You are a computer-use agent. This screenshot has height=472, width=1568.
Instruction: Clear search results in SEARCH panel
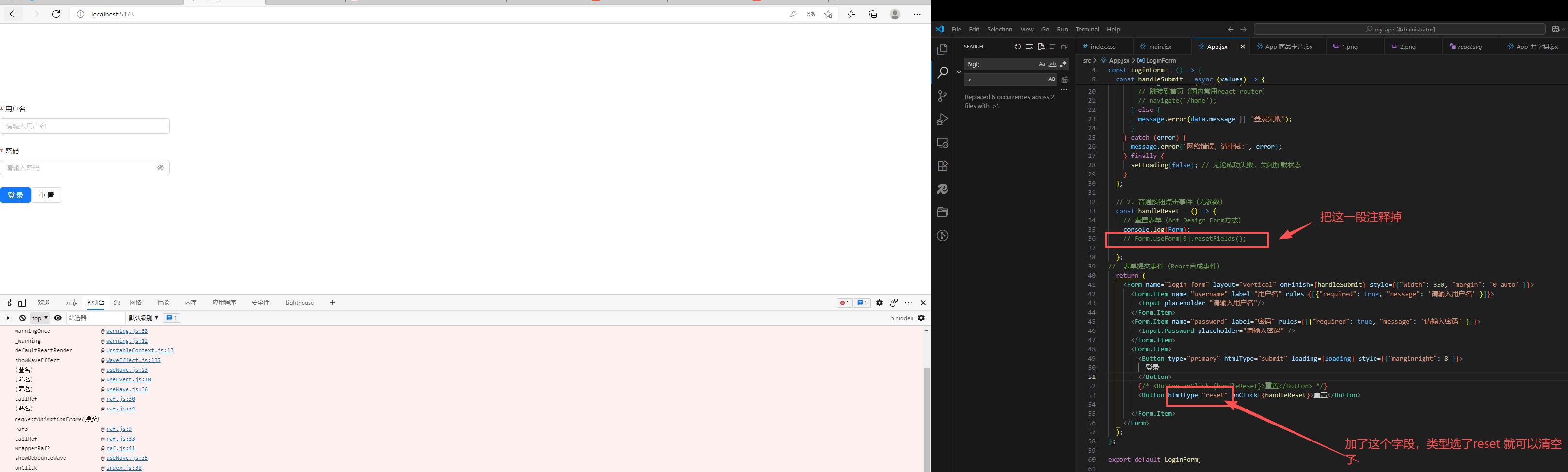coord(1029,47)
